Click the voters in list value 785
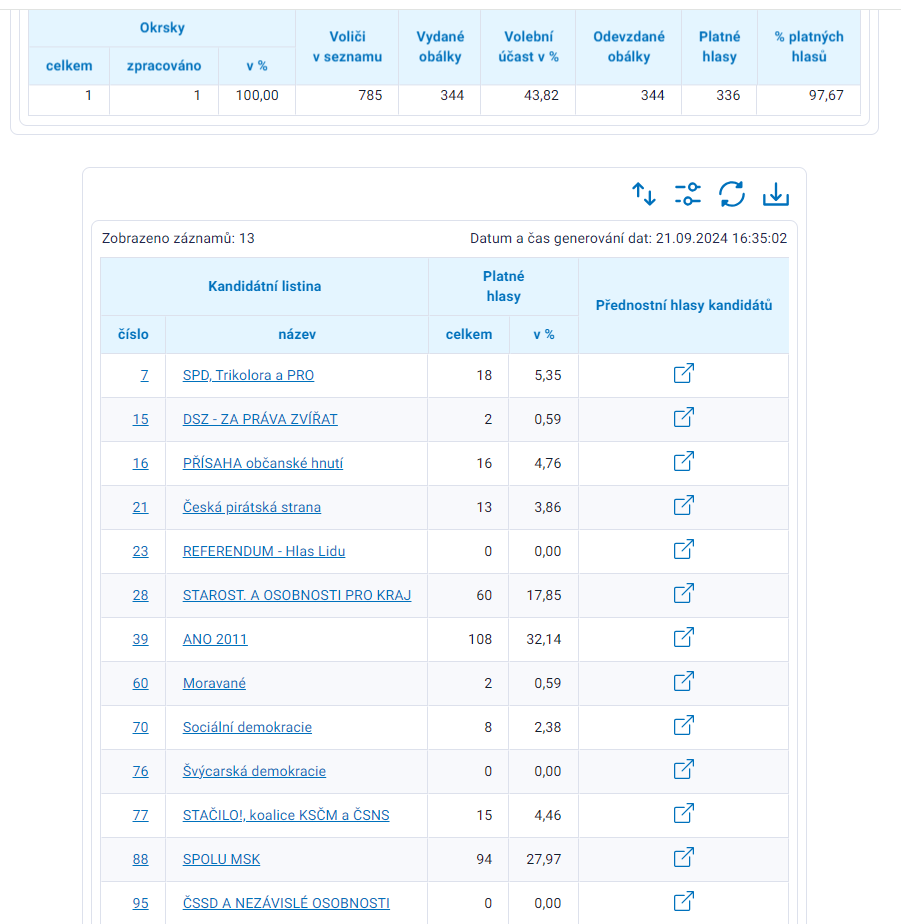 (x=371, y=95)
